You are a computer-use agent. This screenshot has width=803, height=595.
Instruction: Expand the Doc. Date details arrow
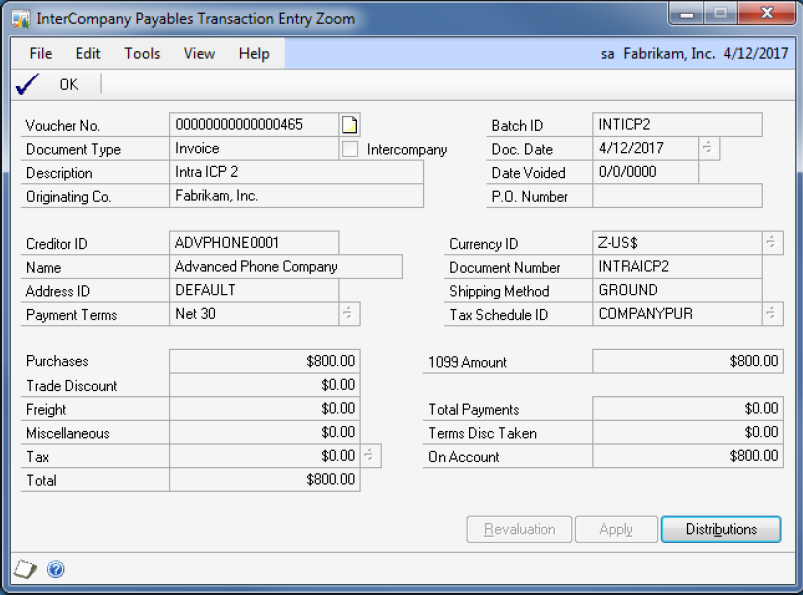(708, 148)
